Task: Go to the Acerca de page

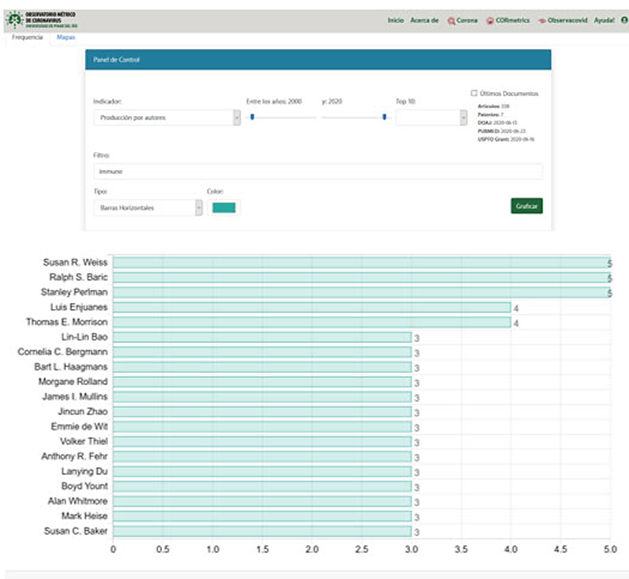Action: coord(424,20)
